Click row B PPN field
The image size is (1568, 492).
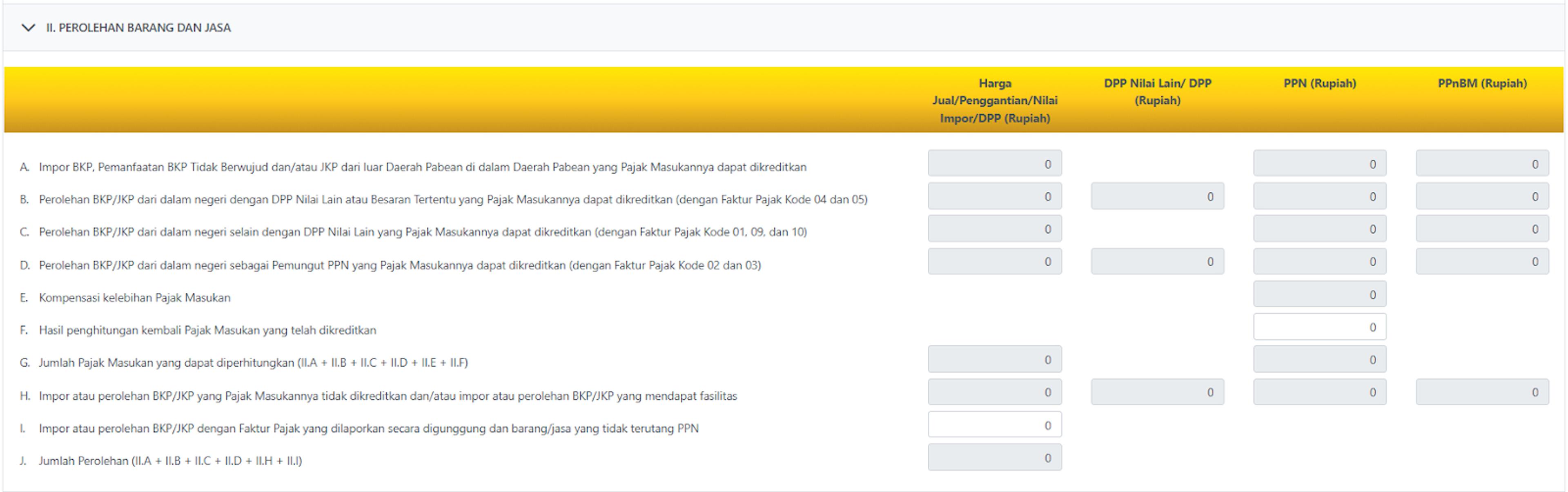1320,196
